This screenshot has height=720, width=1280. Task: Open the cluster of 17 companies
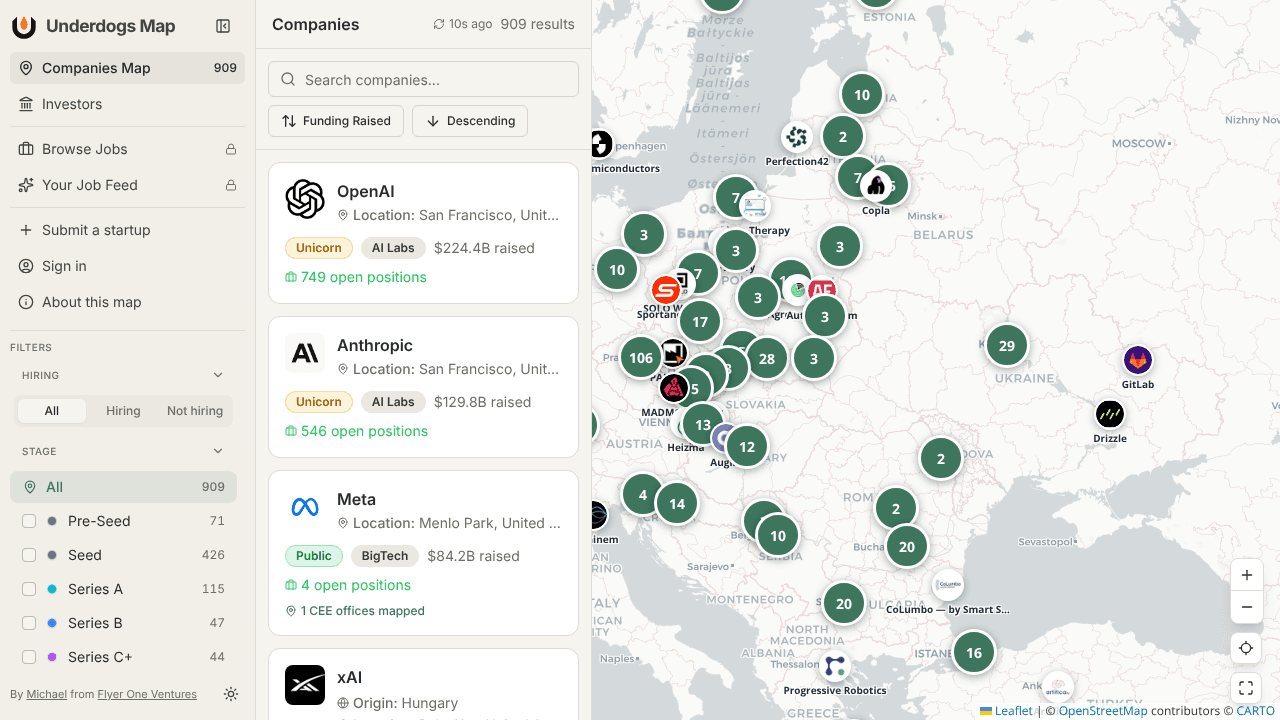pos(700,322)
